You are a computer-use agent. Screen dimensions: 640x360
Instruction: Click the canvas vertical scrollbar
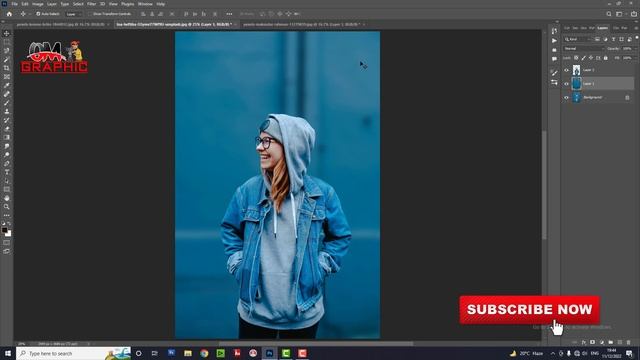coord(544,185)
